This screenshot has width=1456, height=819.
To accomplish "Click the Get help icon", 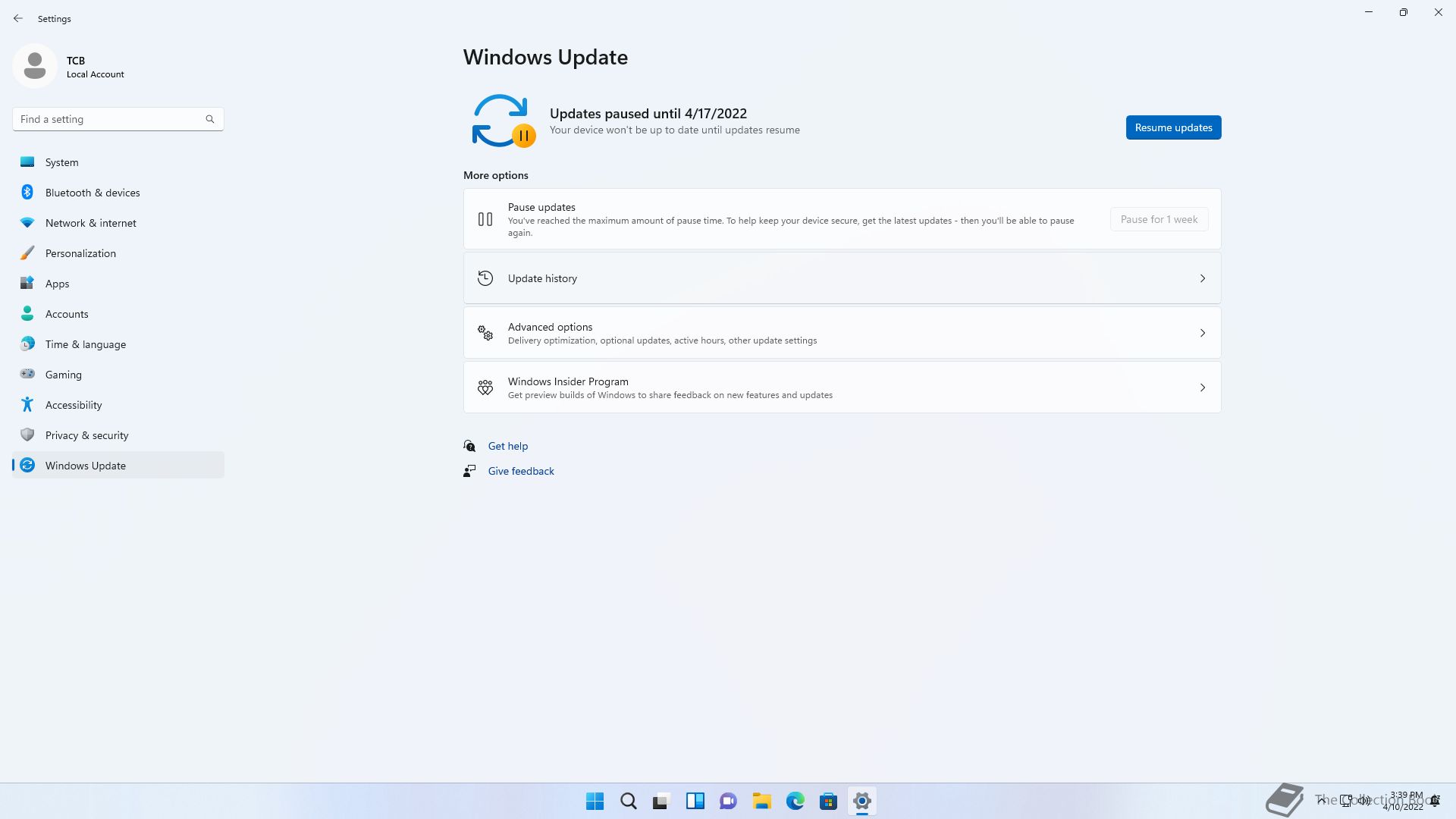I will tap(470, 446).
